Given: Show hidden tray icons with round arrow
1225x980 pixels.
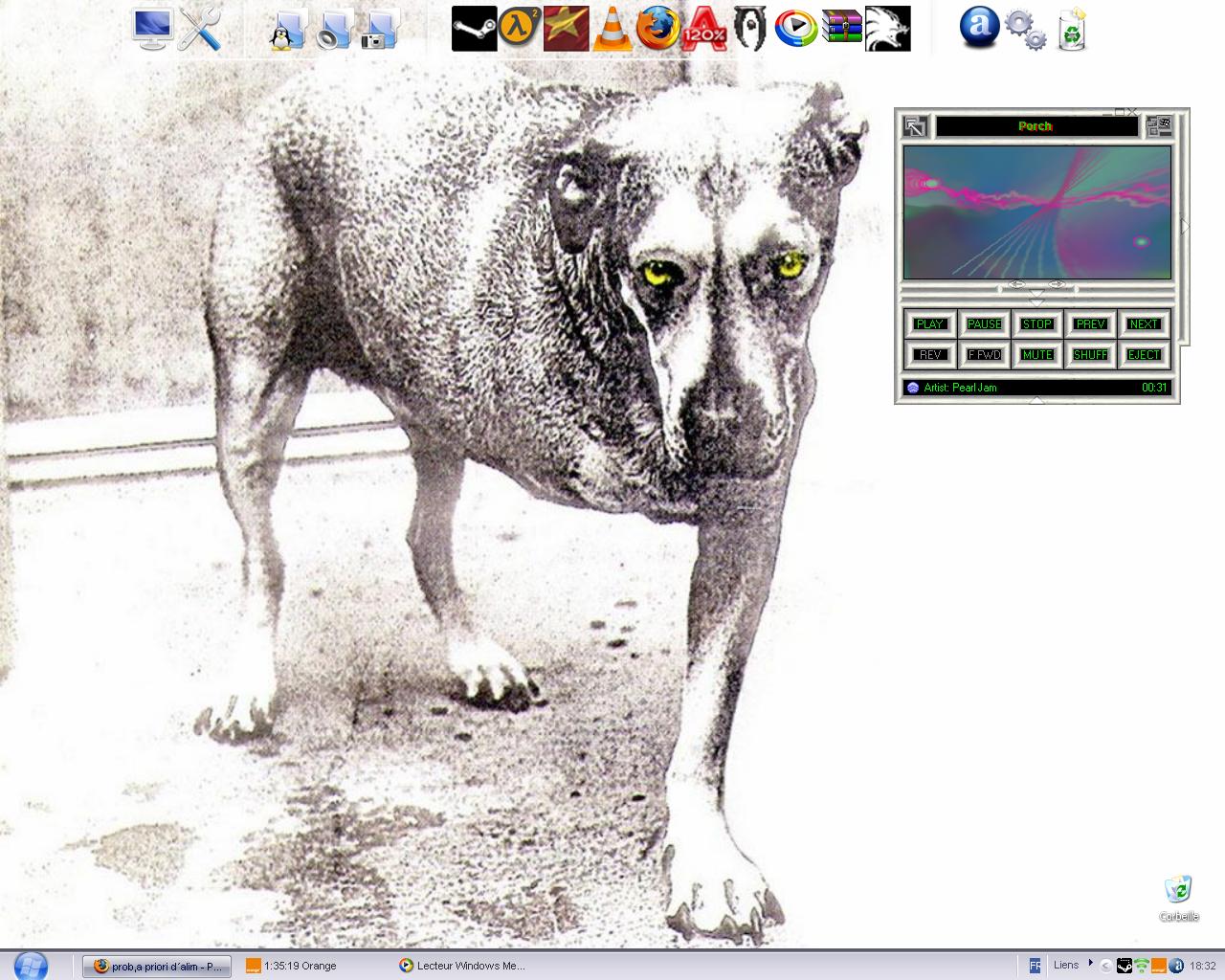Looking at the screenshot, I should pyautogui.click(x=1107, y=967).
